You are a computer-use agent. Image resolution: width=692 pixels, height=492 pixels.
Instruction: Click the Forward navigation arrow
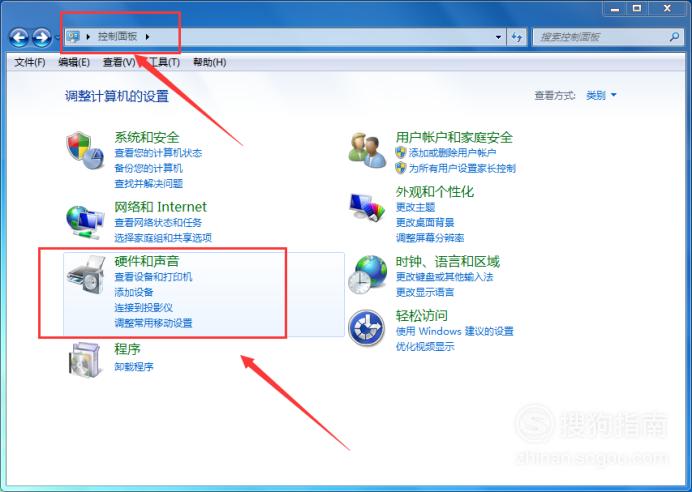point(42,38)
